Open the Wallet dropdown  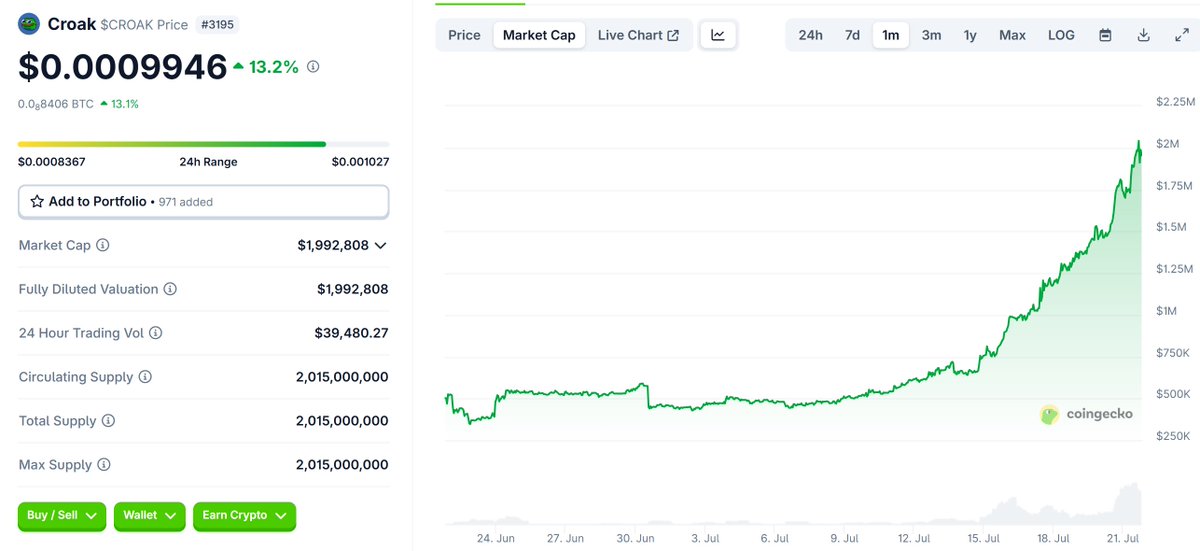click(x=149, y=515)
